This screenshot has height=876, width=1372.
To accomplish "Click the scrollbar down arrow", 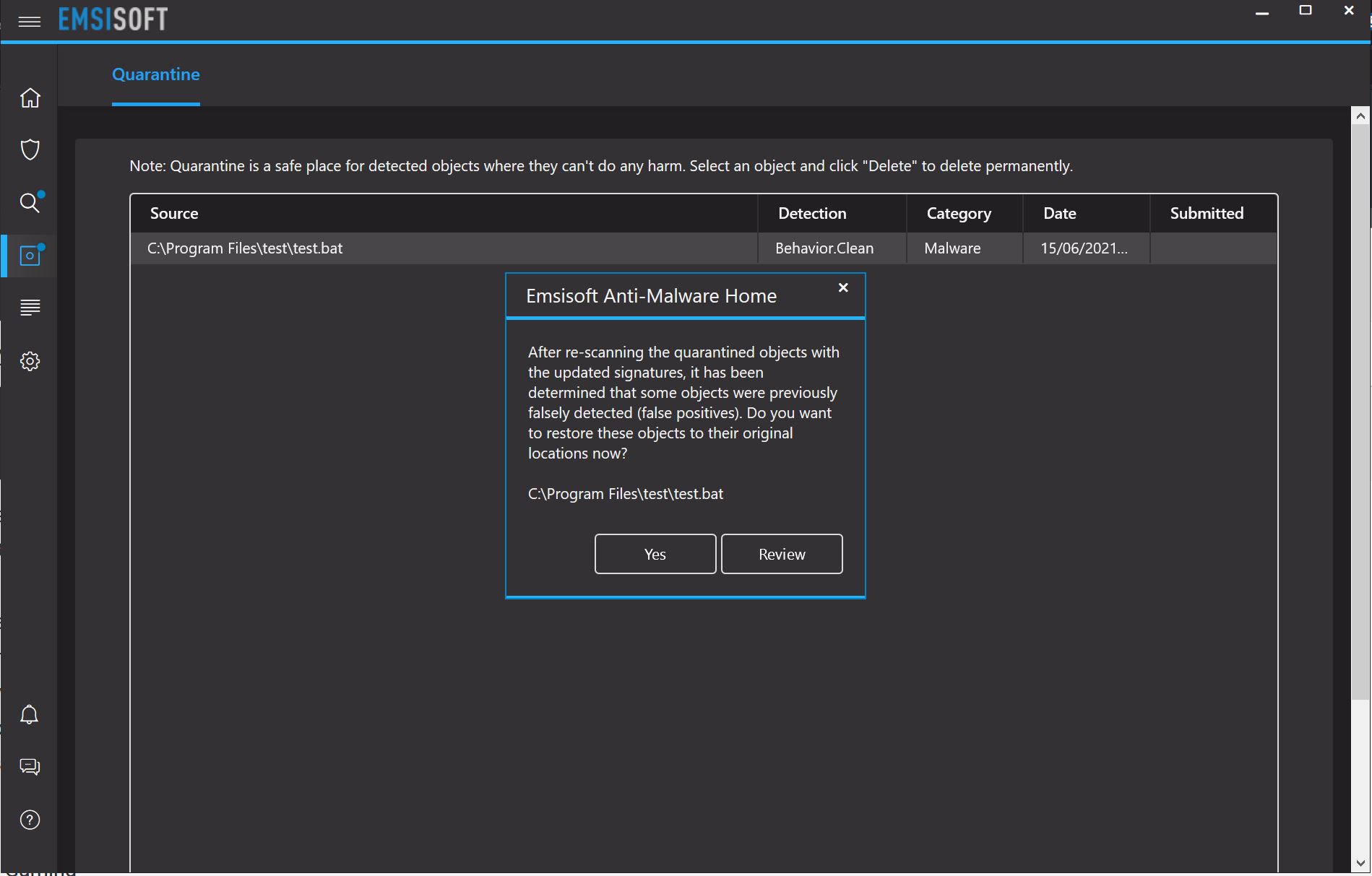I will [1360, 863].
